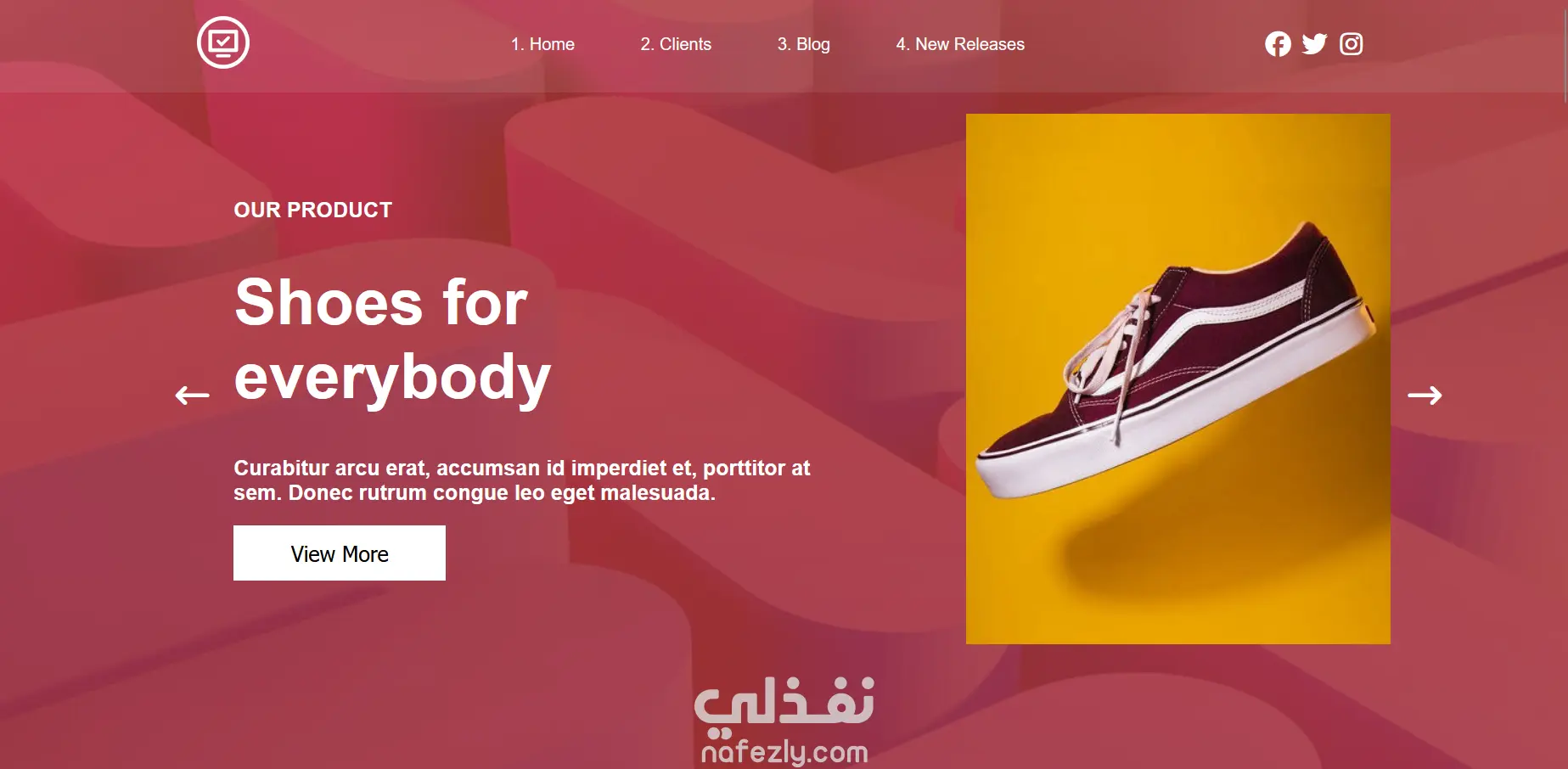Click the circular monitor logo icon
This screenshot has height=769, width=1568.
pyautogui.click(x=223, y=42)
